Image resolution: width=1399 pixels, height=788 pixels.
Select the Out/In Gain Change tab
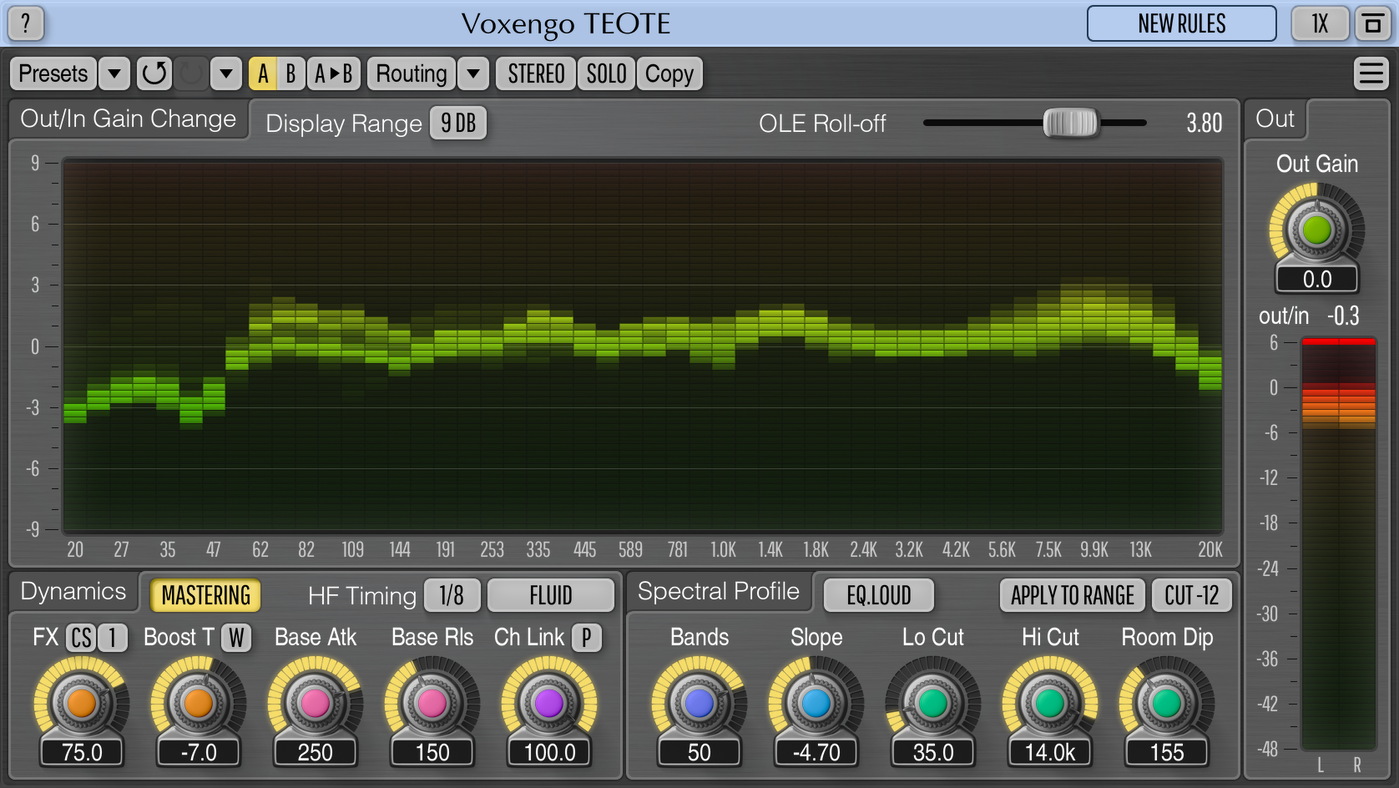pyautogui.click(x=128, y=119)
